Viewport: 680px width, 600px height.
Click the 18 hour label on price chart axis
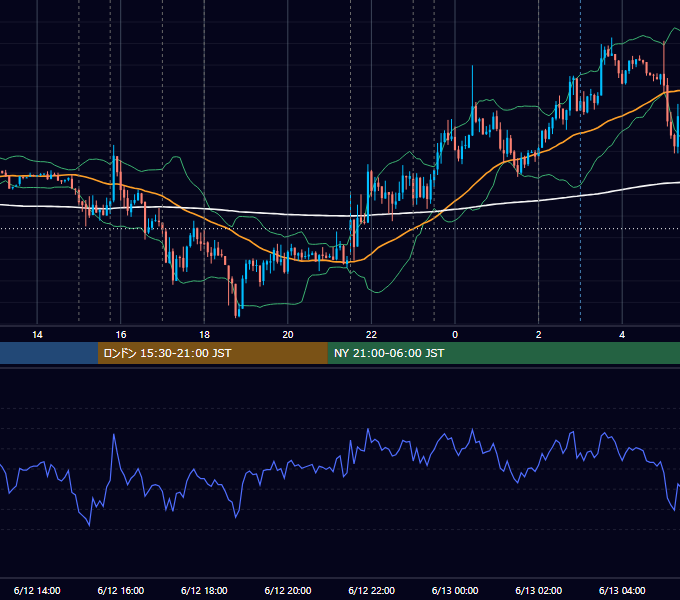[x=204, y=335]
